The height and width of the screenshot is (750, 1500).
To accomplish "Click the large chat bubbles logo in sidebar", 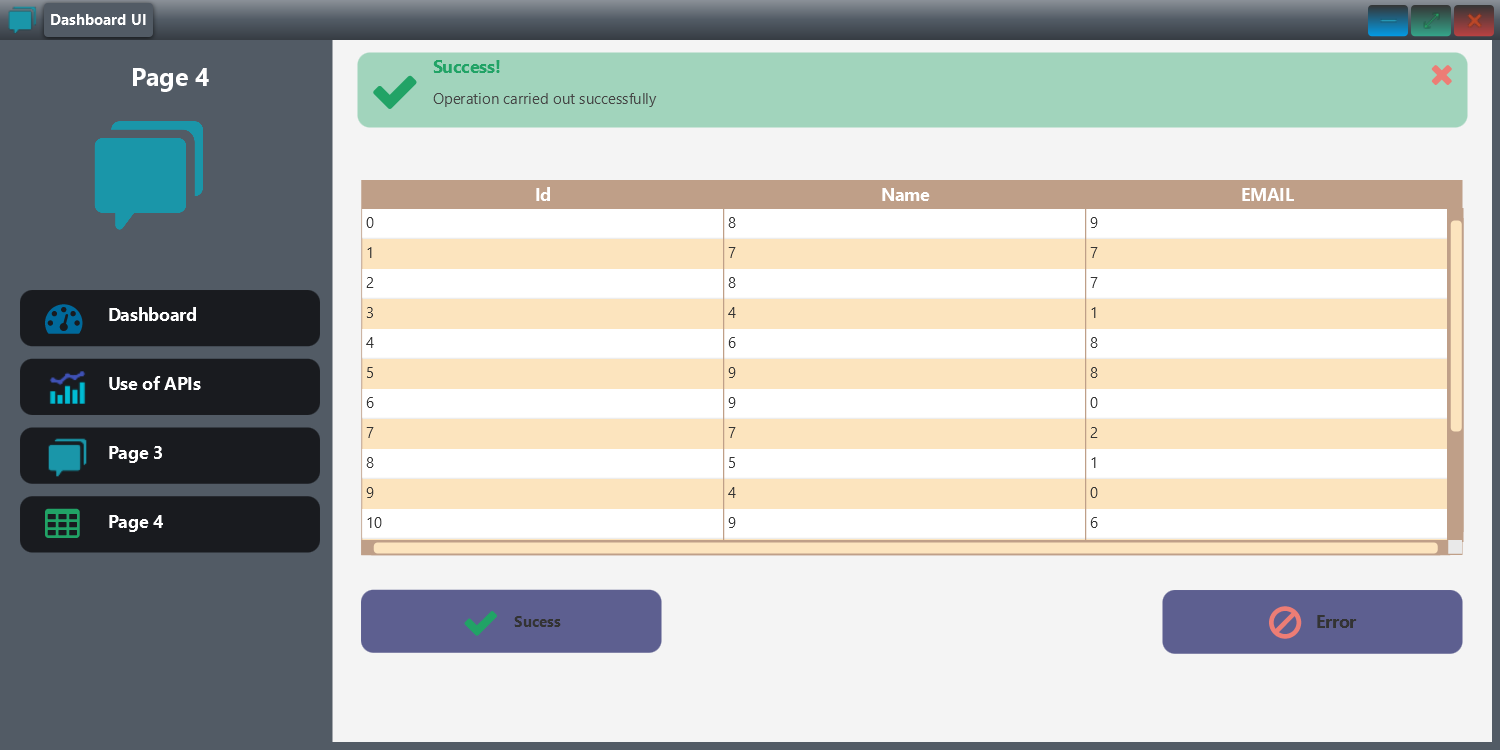I will [x=149, y=175].
